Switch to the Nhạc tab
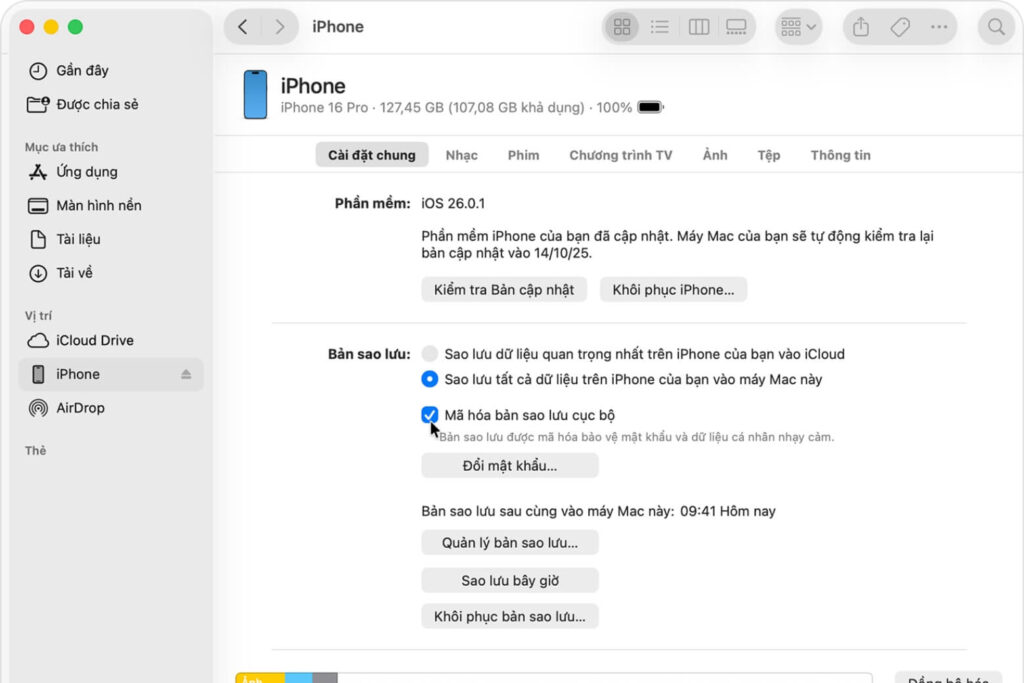 point(462,155)
